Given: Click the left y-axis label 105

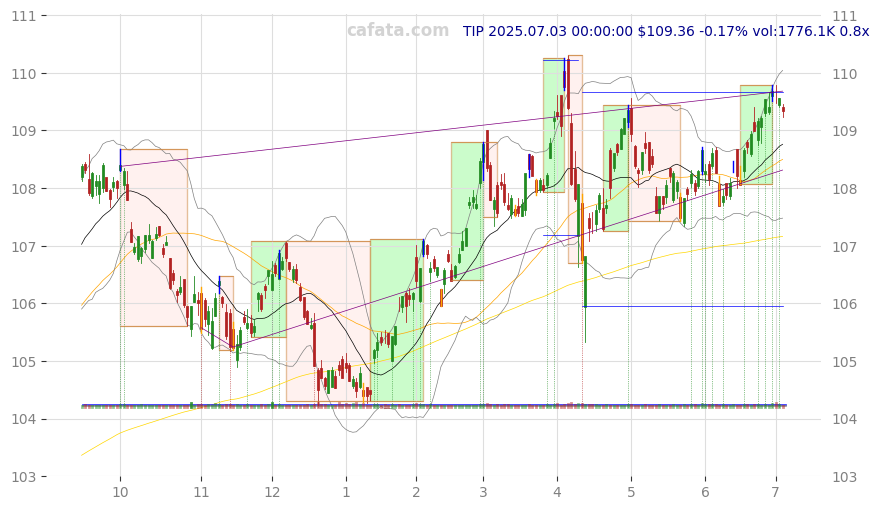Looking at the screenshot, I should pos(24,361).
